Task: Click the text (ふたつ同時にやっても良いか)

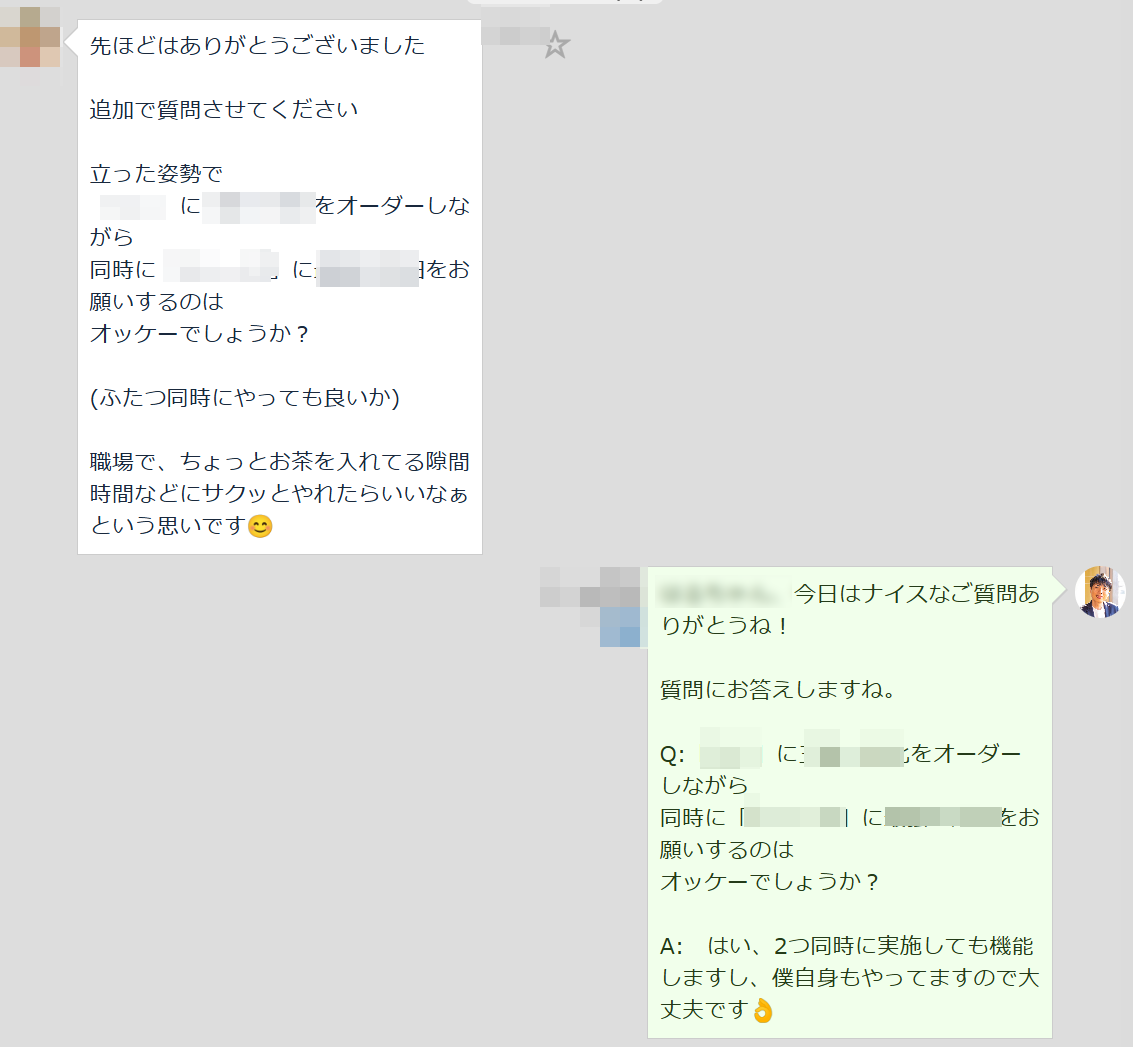Action: (x=245, y=397)
